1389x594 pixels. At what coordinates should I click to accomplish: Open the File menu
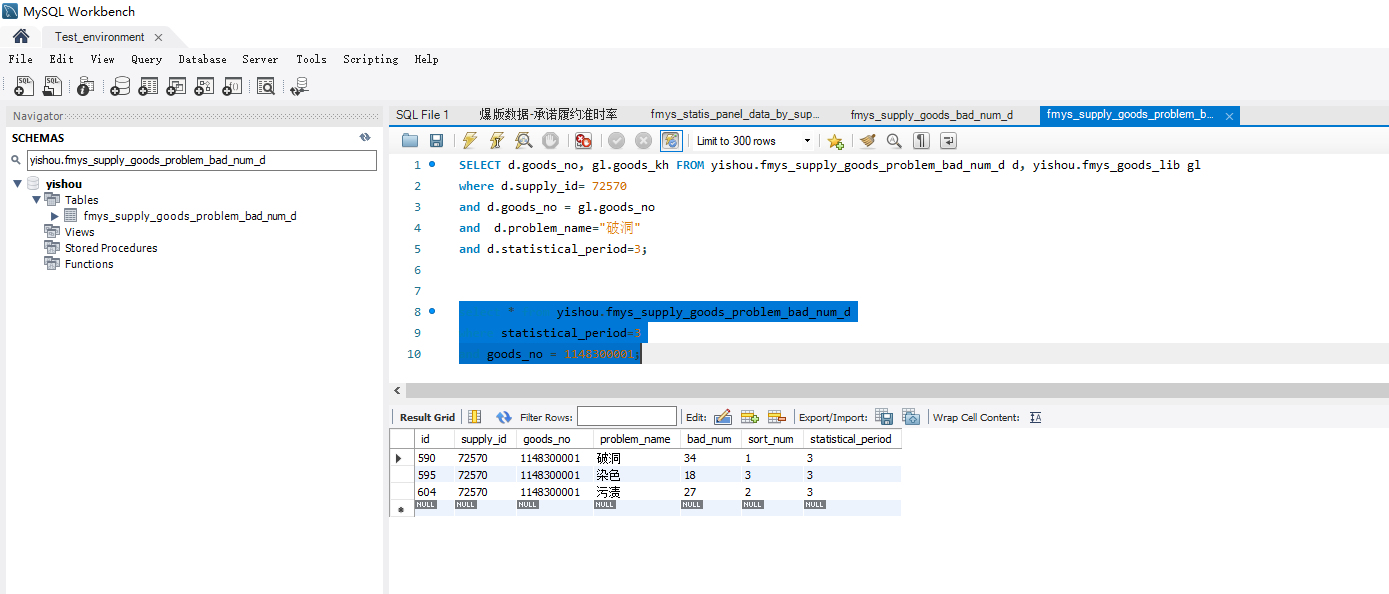coord(21,59)
